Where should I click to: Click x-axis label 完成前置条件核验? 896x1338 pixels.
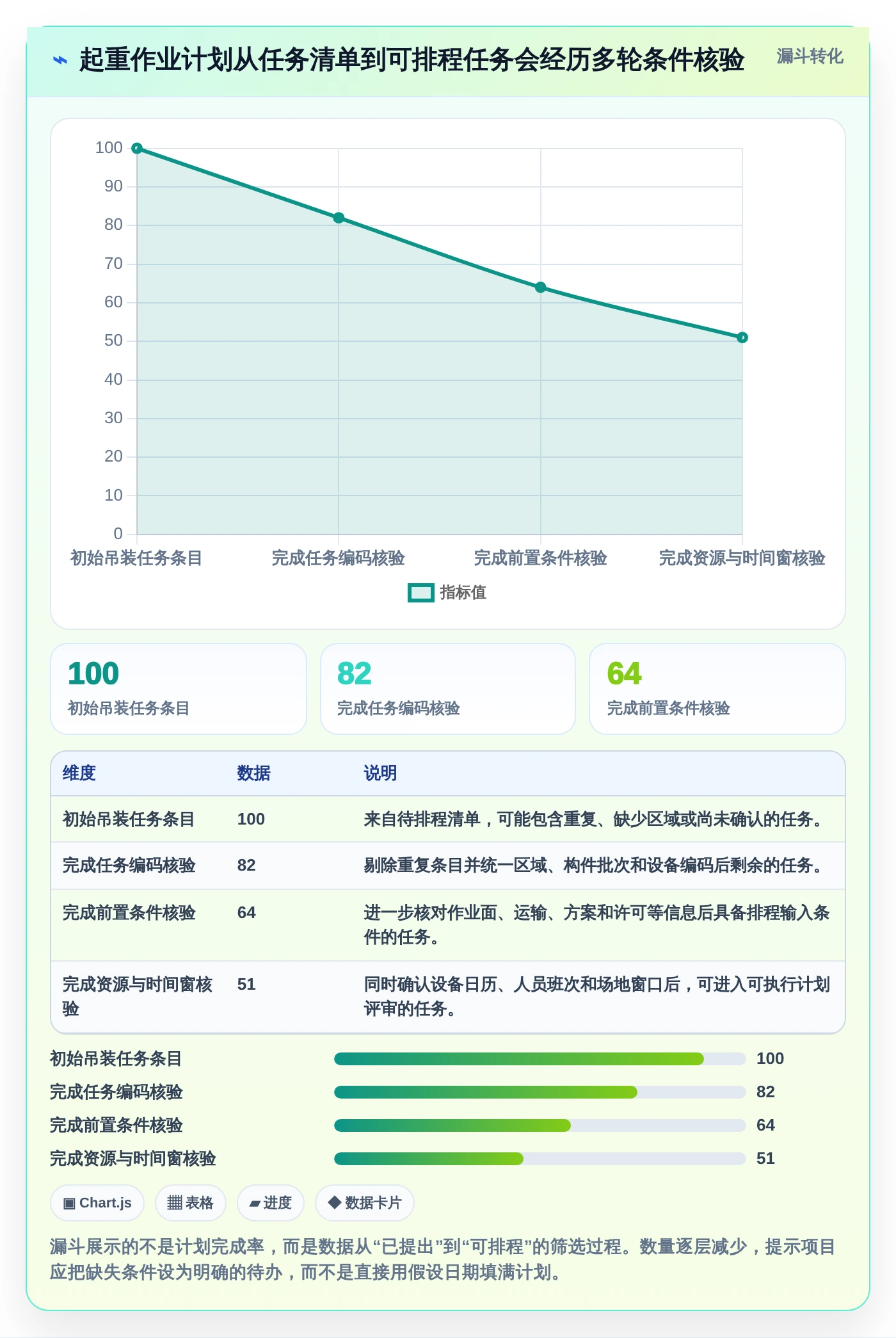tap(541, 558)
